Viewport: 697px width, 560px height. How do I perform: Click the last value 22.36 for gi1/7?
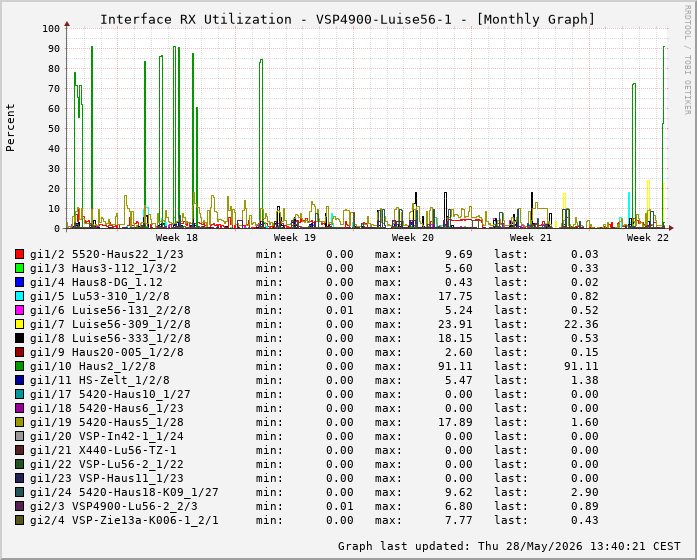(581, 324)
